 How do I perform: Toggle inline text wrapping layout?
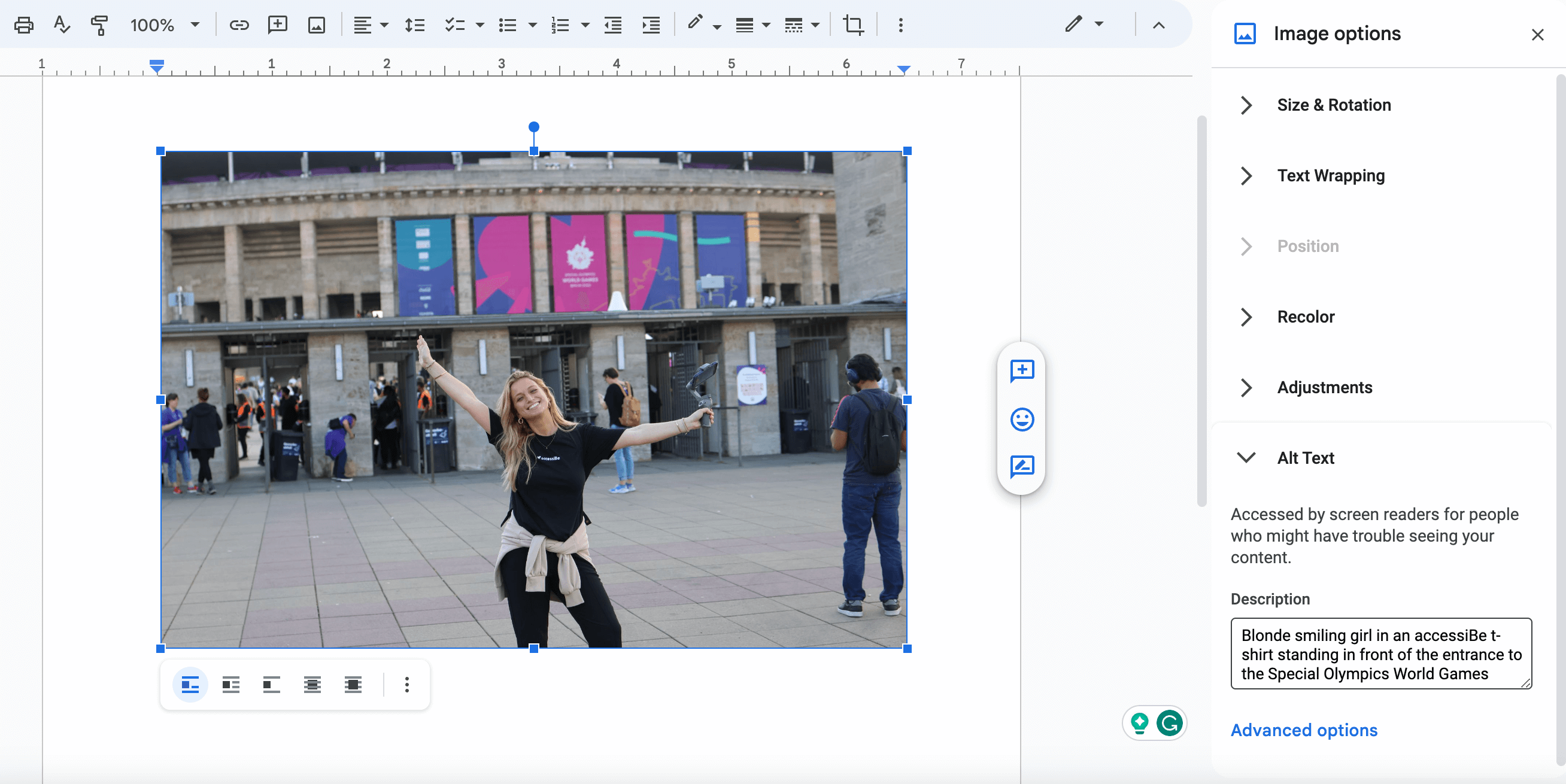(190, 685)
